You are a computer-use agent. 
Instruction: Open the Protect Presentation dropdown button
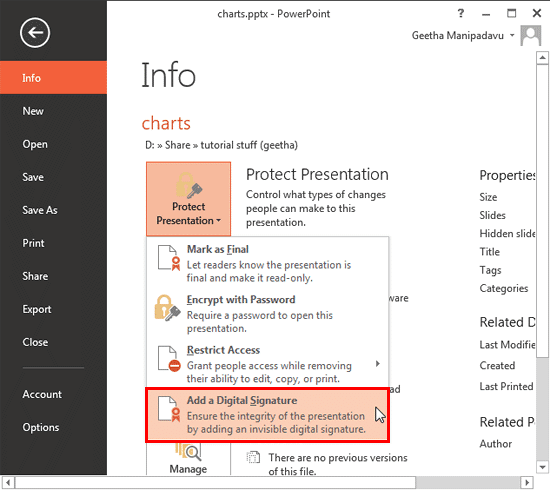point(188,199)
